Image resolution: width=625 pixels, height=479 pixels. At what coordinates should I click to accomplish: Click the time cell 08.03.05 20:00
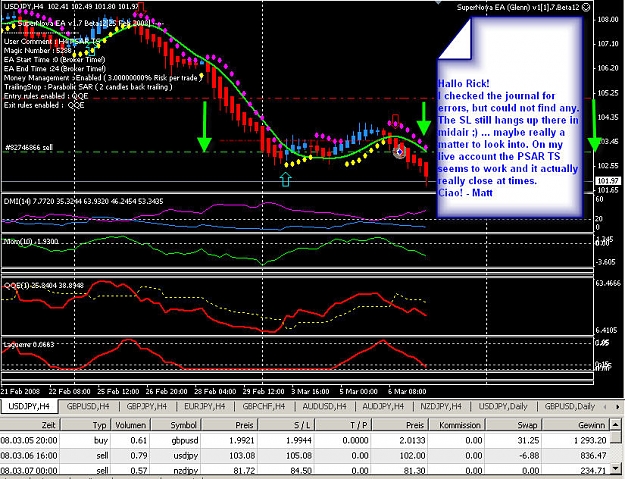click(29, 440)
